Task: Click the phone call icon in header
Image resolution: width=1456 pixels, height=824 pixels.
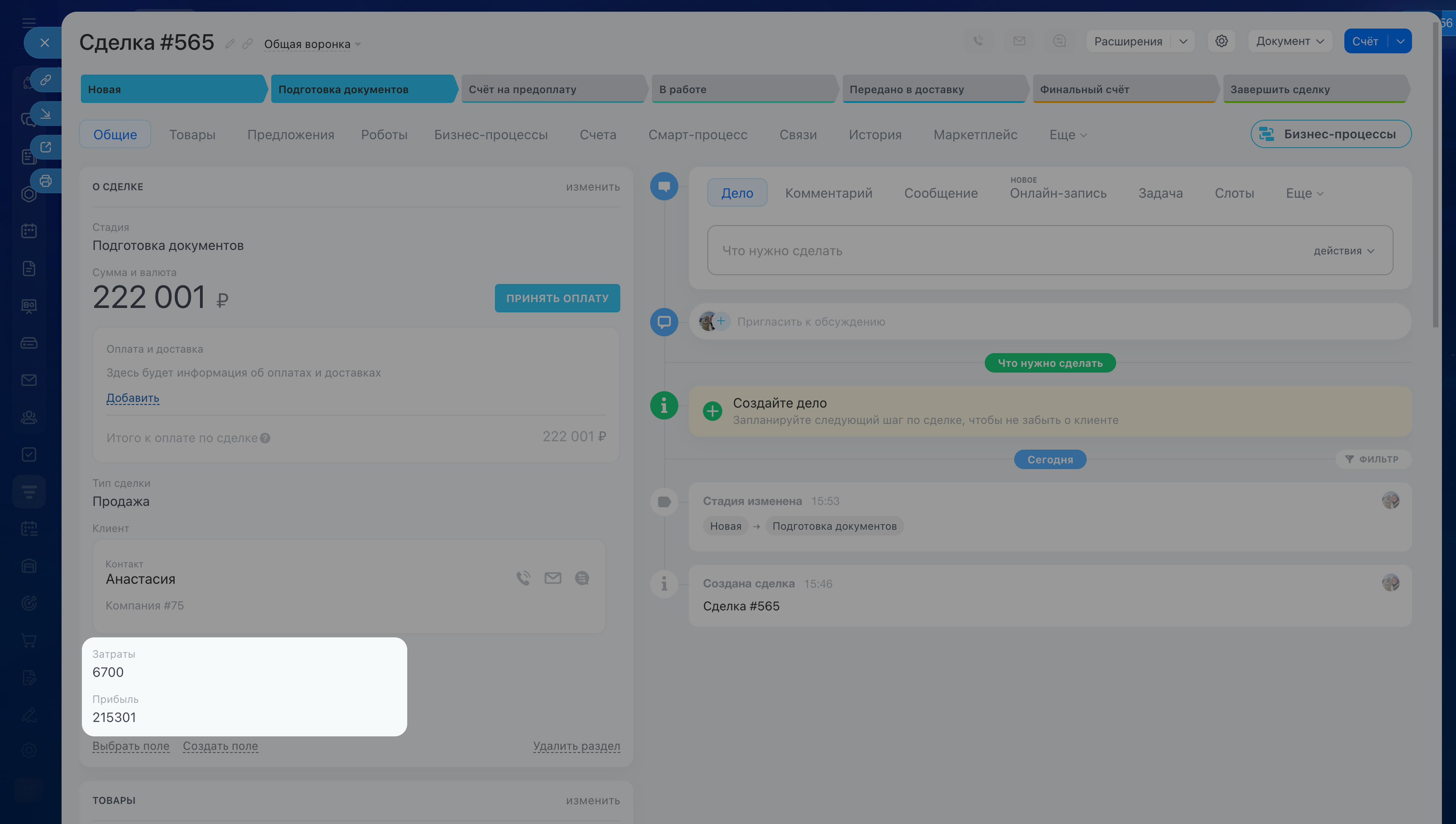Action: pos(978,41)
